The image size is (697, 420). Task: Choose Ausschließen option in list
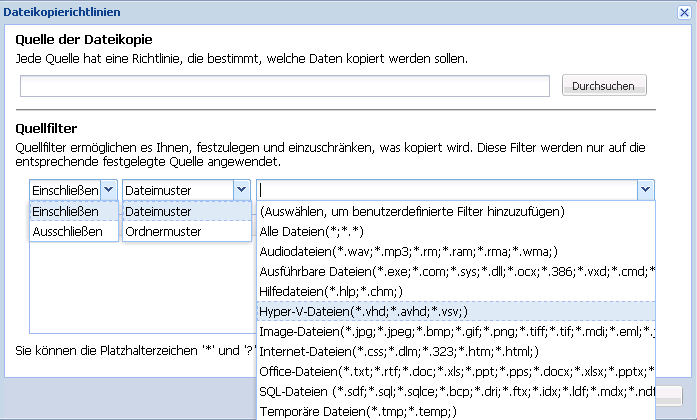[x=66, y=231]
